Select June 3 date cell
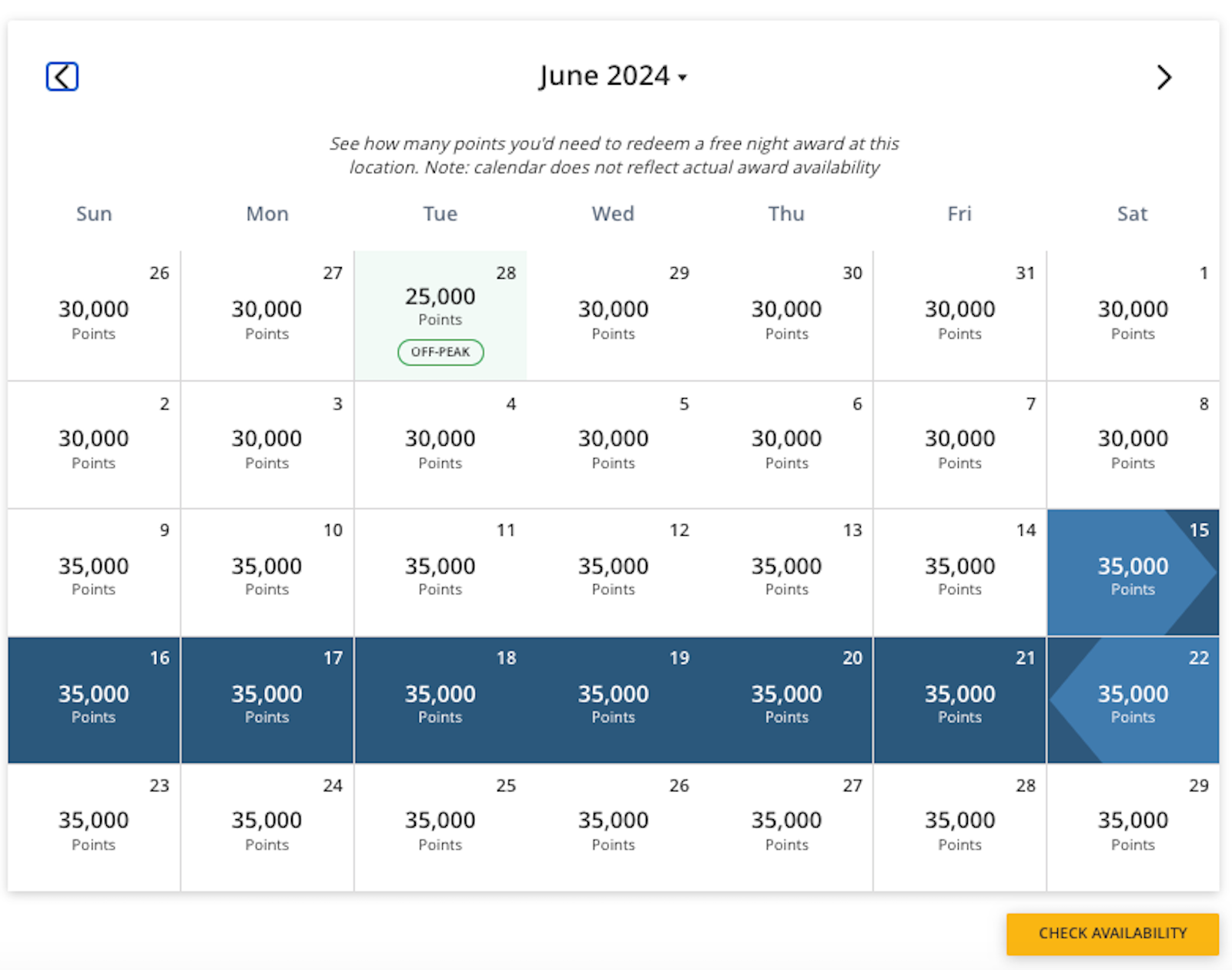 tap(267, 444)
